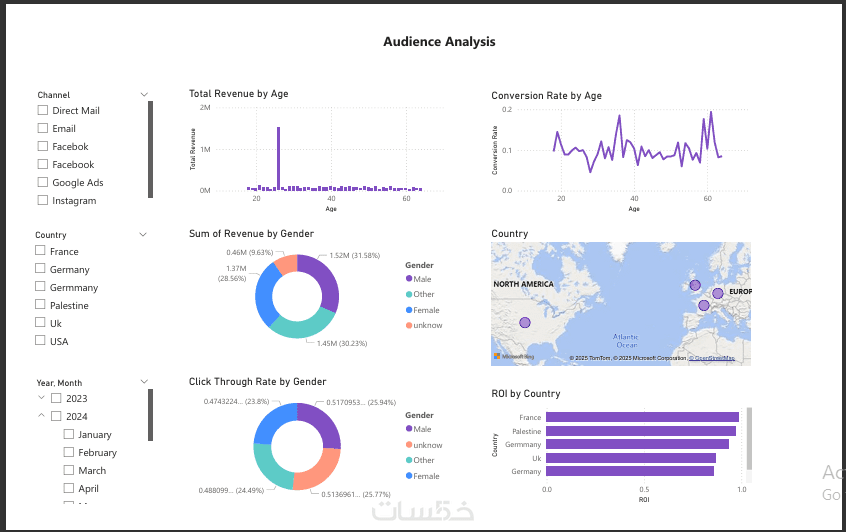Check the Direct Mail channel checkbox
This screenshot has height=532, width=846.
click(x=43, y=110)
